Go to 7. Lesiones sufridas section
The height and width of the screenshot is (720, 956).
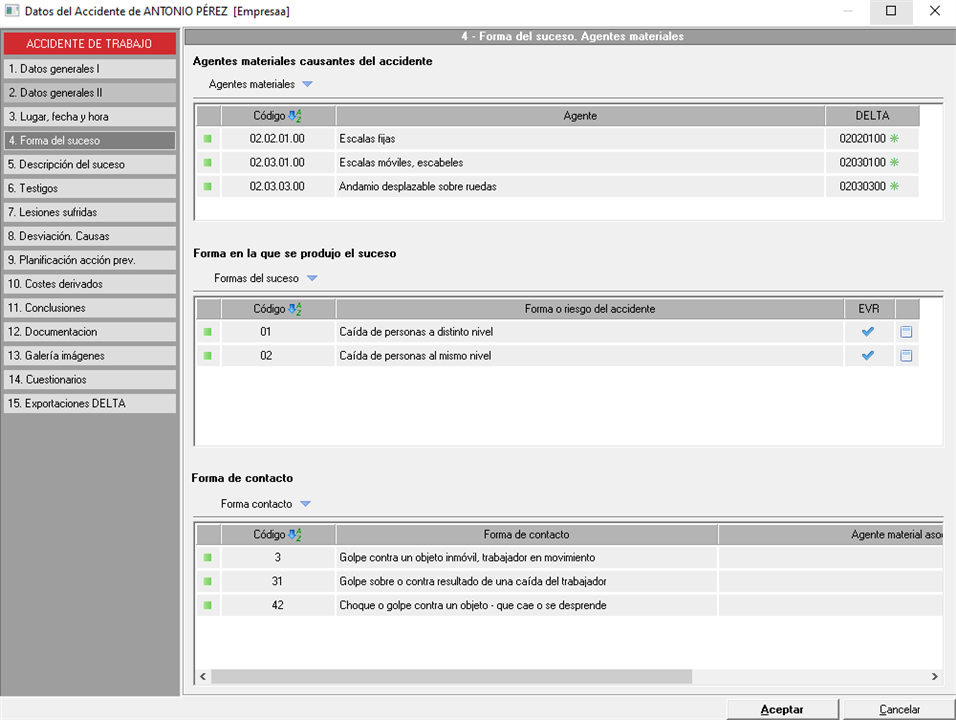pyautogui.click(x=89, y=212)
